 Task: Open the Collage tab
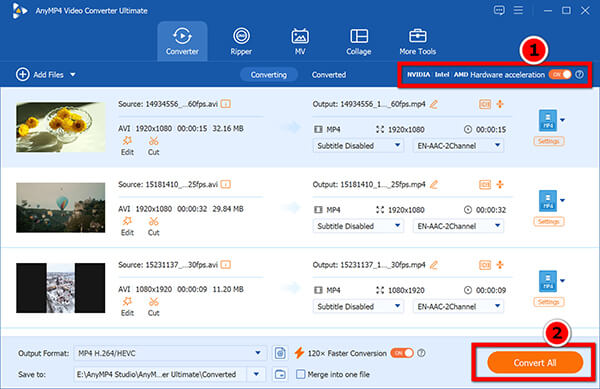[x=359, y=41]
